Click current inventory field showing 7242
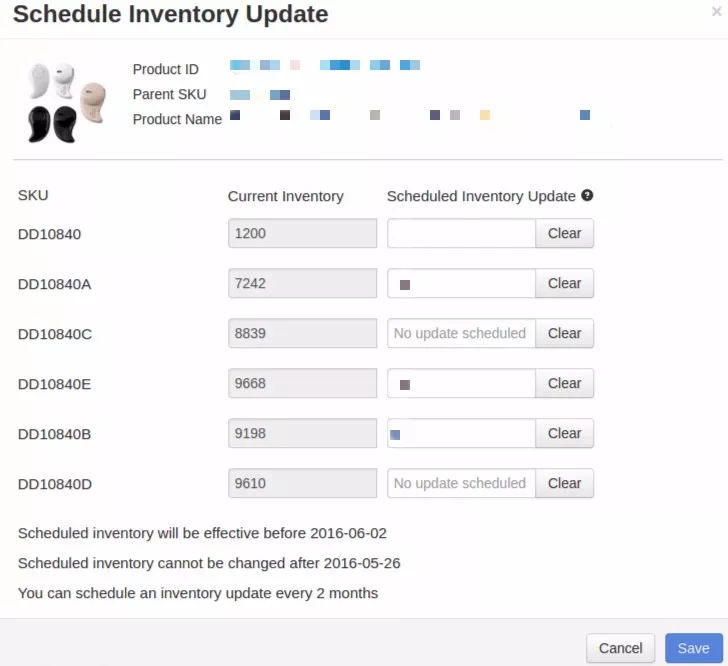 pos(302,283)
